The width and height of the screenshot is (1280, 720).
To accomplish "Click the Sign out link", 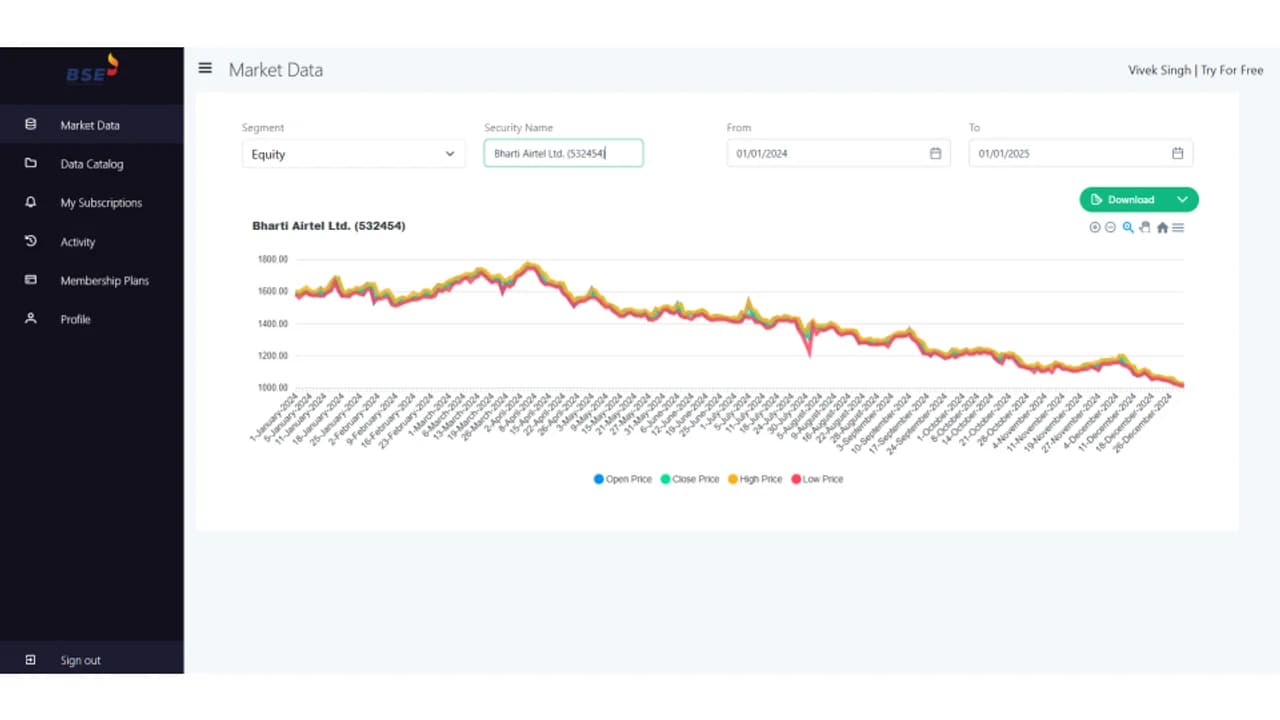I will point(80,660).
